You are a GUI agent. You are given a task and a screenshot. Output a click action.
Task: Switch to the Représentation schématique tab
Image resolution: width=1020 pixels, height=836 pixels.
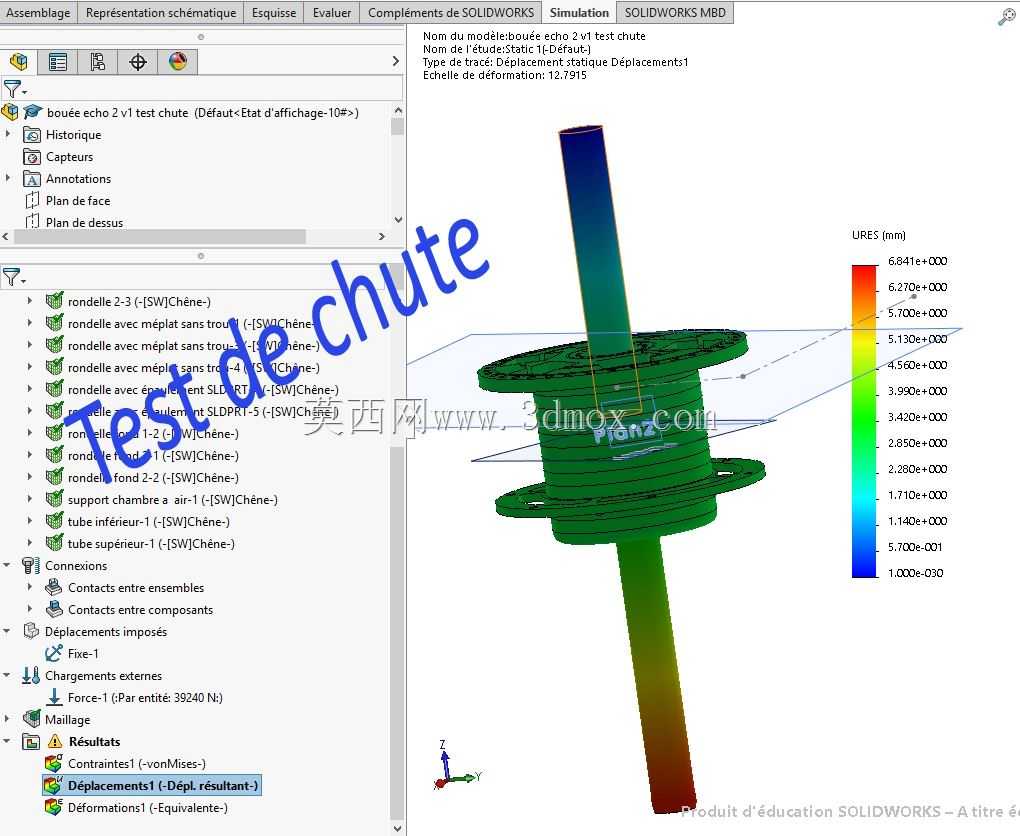click(161, 12)
